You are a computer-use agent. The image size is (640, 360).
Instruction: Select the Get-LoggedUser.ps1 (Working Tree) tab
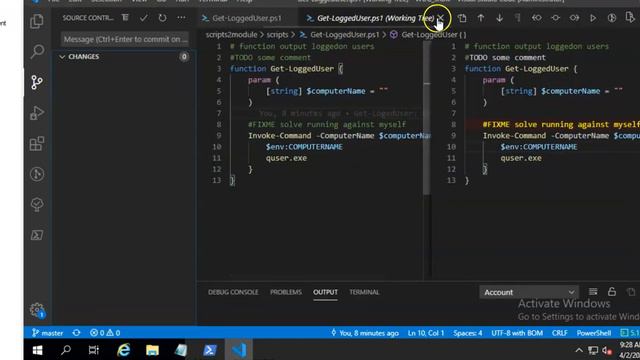371,18
